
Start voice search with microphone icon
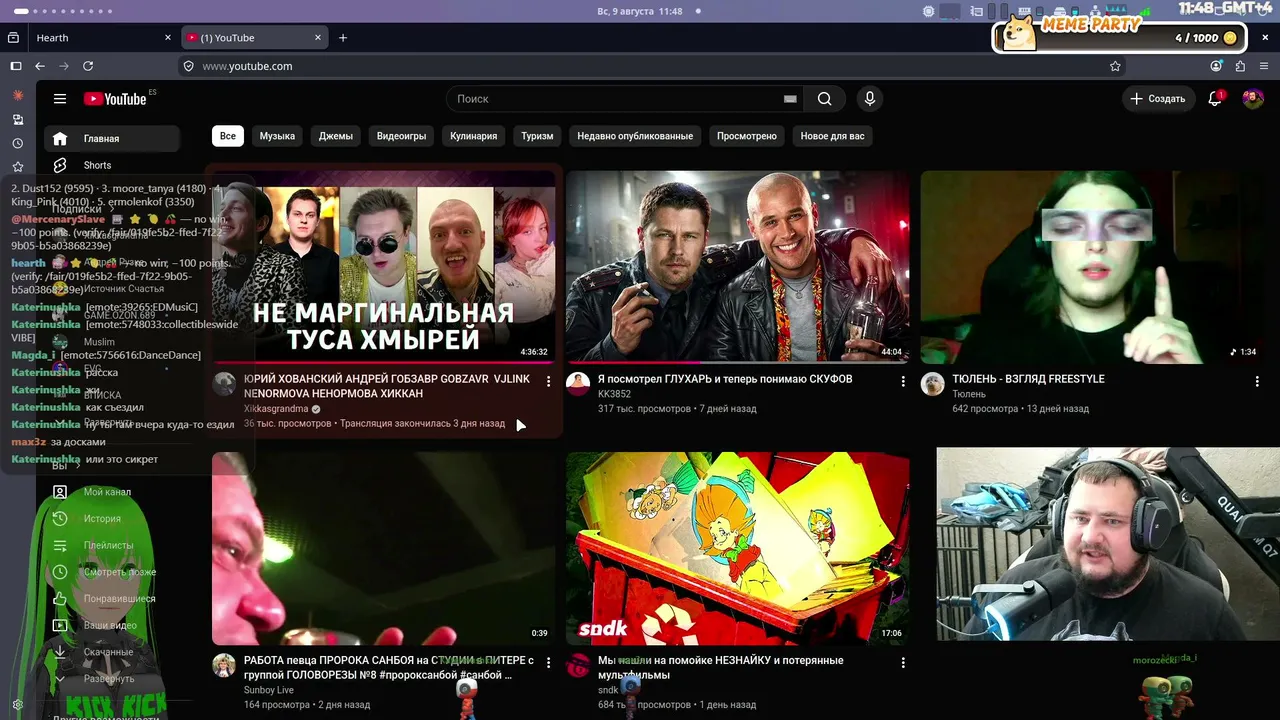pyautogui.click(x=870, y=99)
